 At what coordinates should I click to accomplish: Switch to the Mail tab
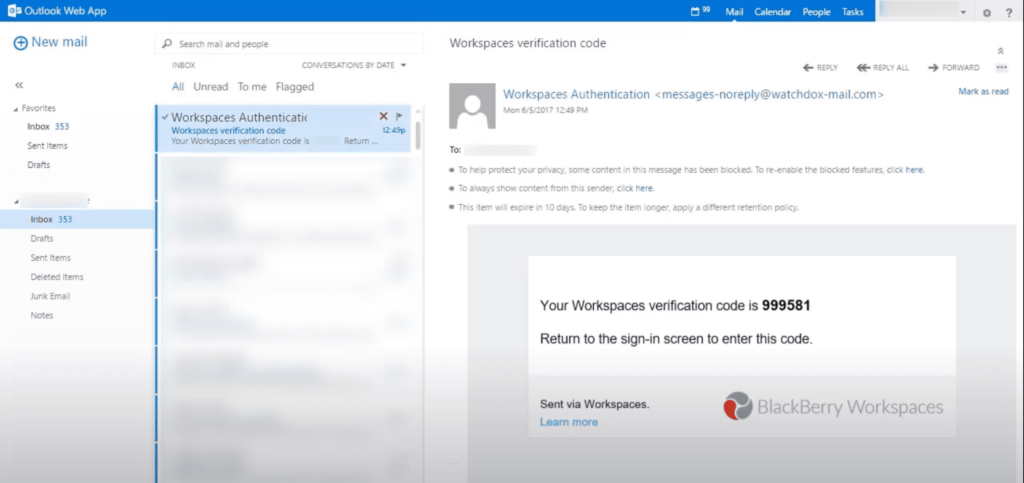pos(734,12)
